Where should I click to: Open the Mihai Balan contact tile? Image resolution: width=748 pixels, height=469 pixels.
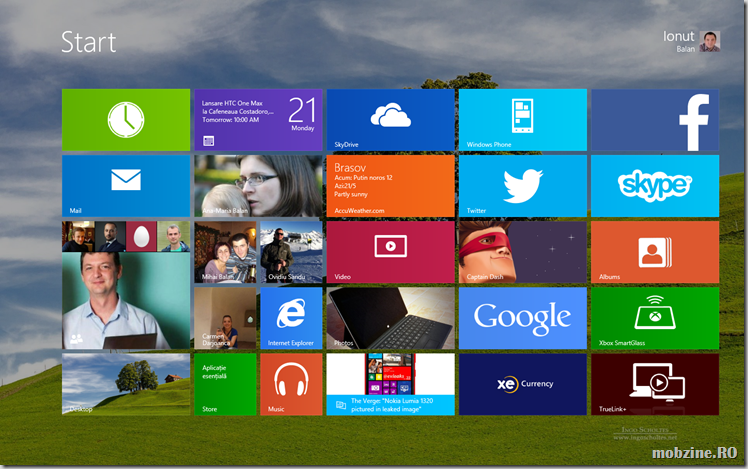[225, 252]
